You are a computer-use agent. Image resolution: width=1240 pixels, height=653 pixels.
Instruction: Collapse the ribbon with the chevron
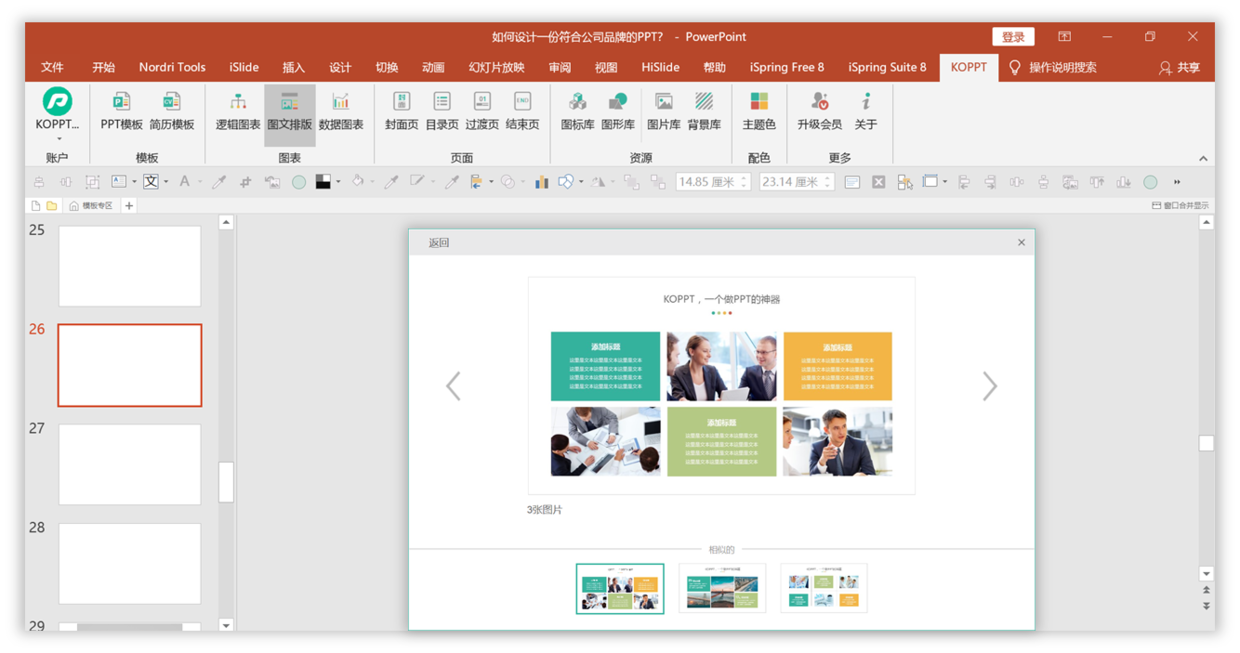[1203, 158]
